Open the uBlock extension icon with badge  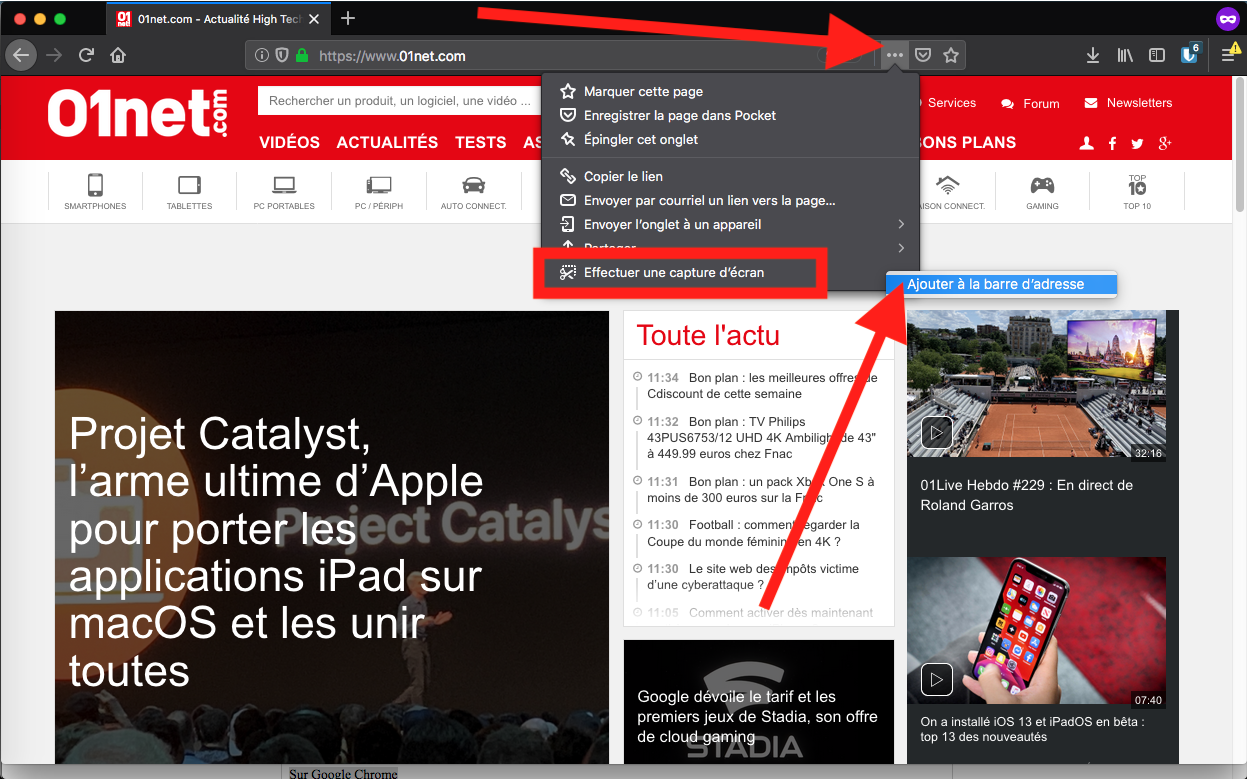click(x=1190, y=54)
